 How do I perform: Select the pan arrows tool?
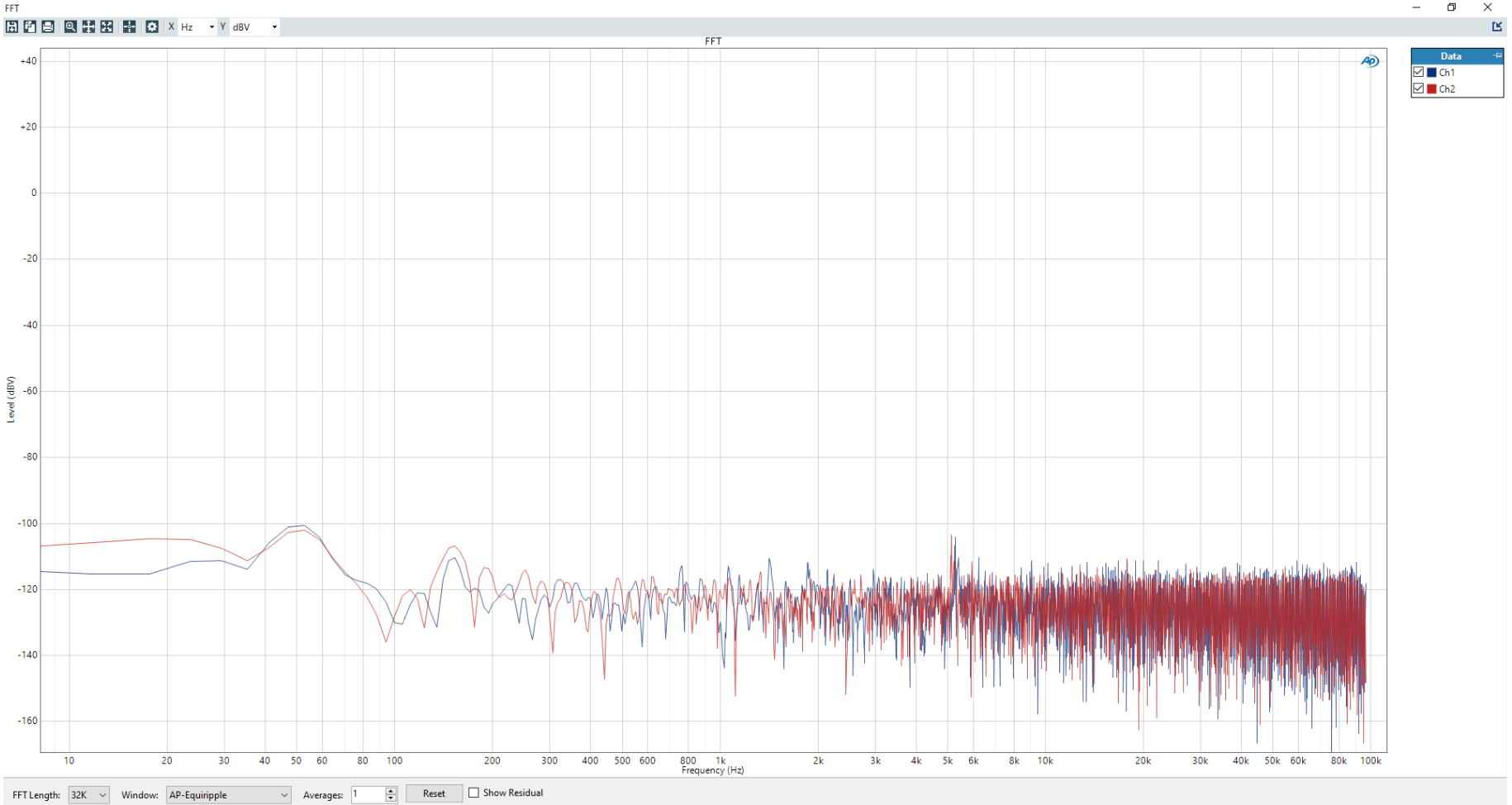[88, 26]
